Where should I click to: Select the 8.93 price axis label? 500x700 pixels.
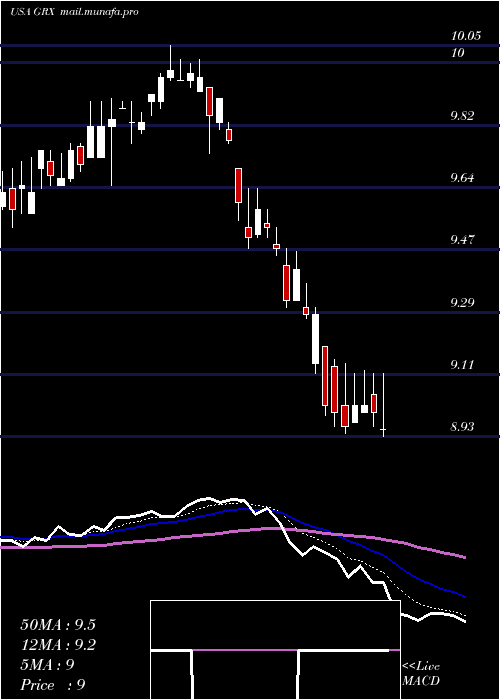click(x=462, y=427)
